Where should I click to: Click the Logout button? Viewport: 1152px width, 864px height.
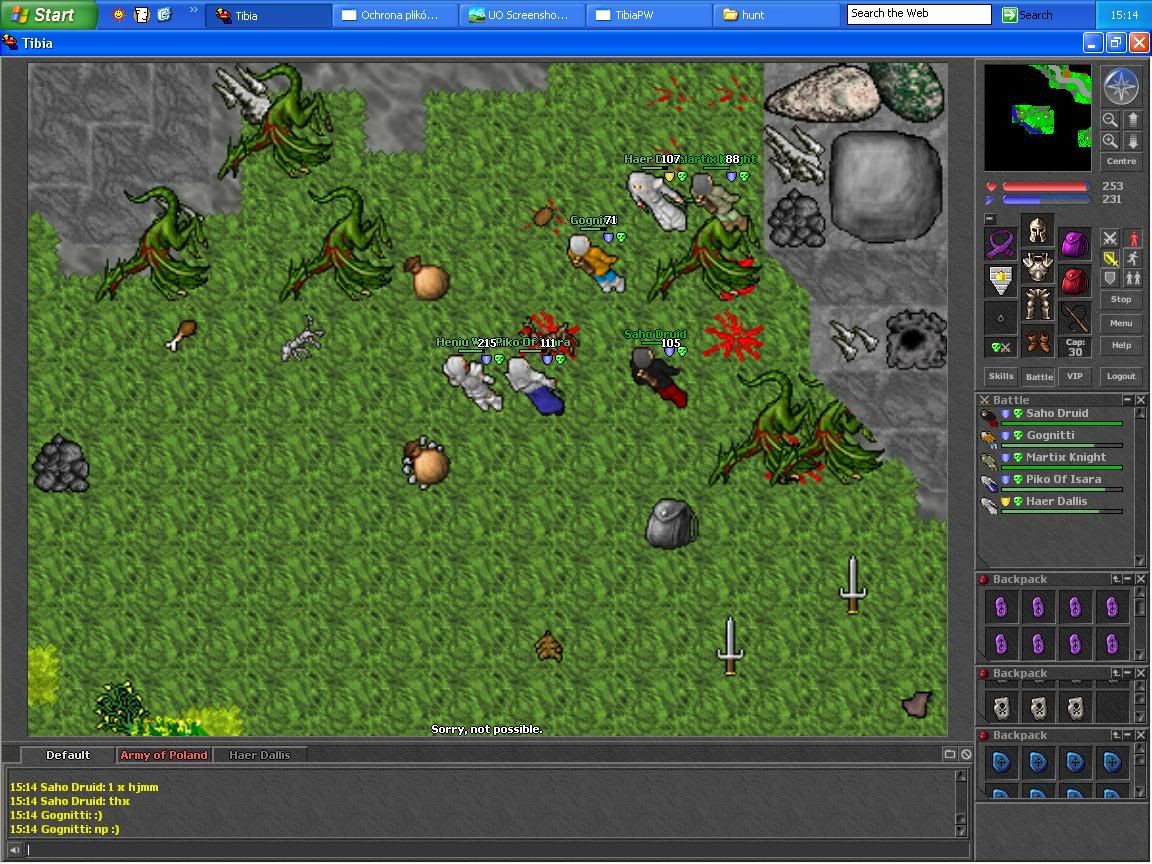(1121, 376)
